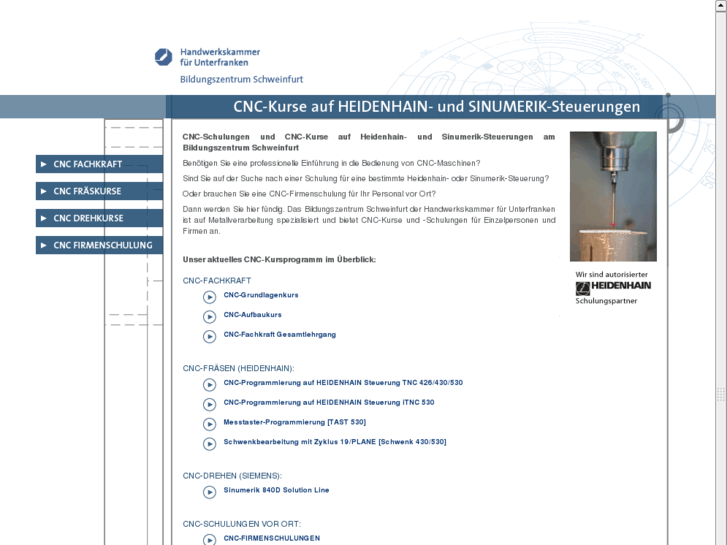
Task: Click the CNC milling machine photo
Action: coord(613,196)
